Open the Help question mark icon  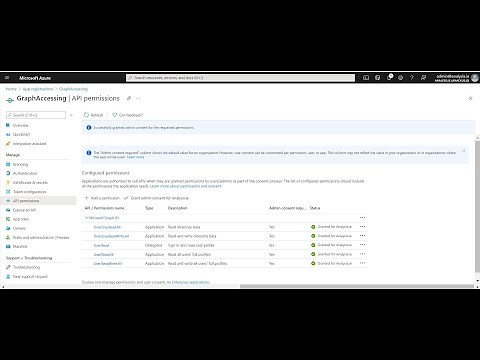point(412,78)
